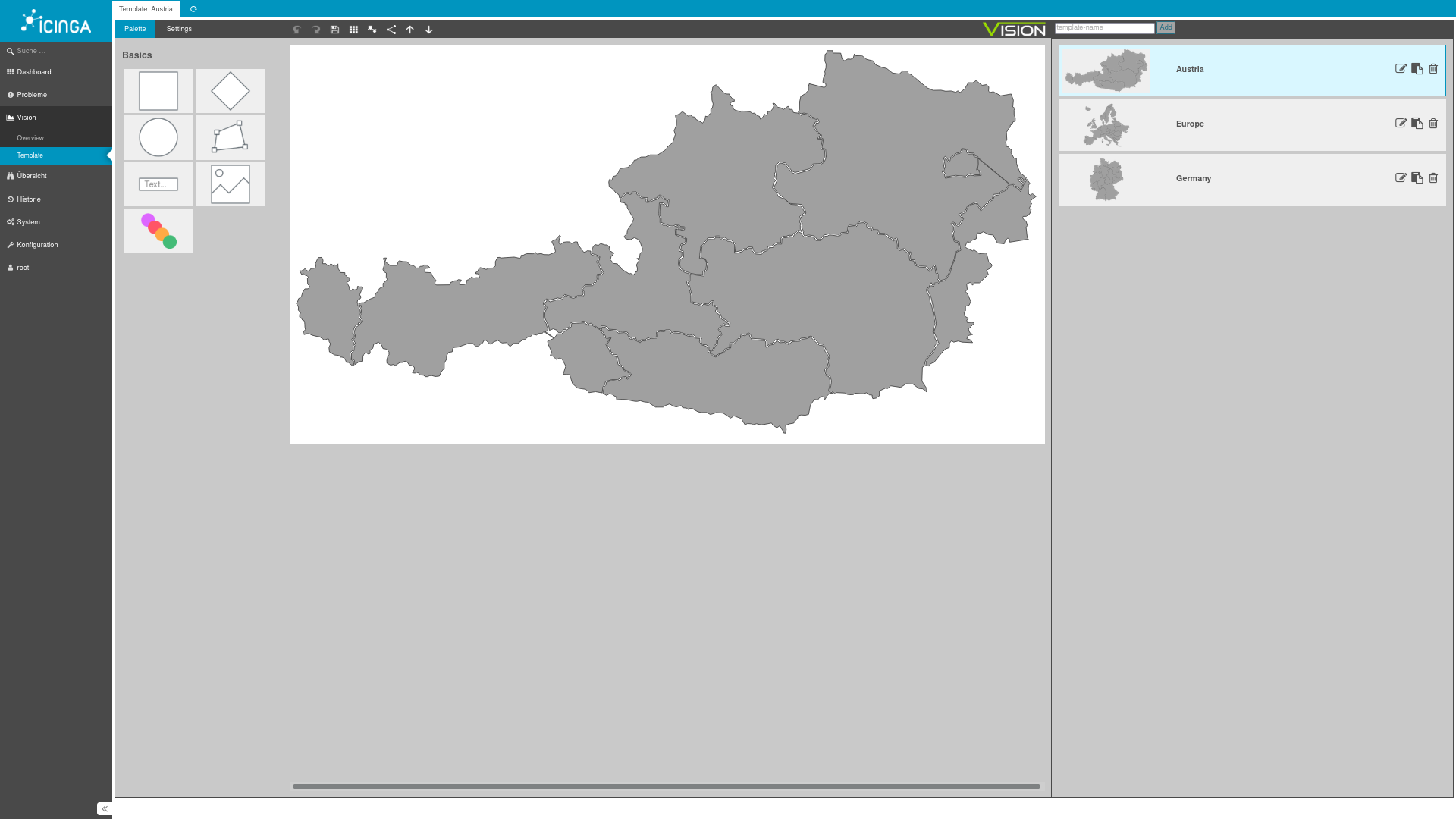Viewport: 1456px width, 819px height.
Task: Open Historie in the sidebar
Action: [56, 199]
